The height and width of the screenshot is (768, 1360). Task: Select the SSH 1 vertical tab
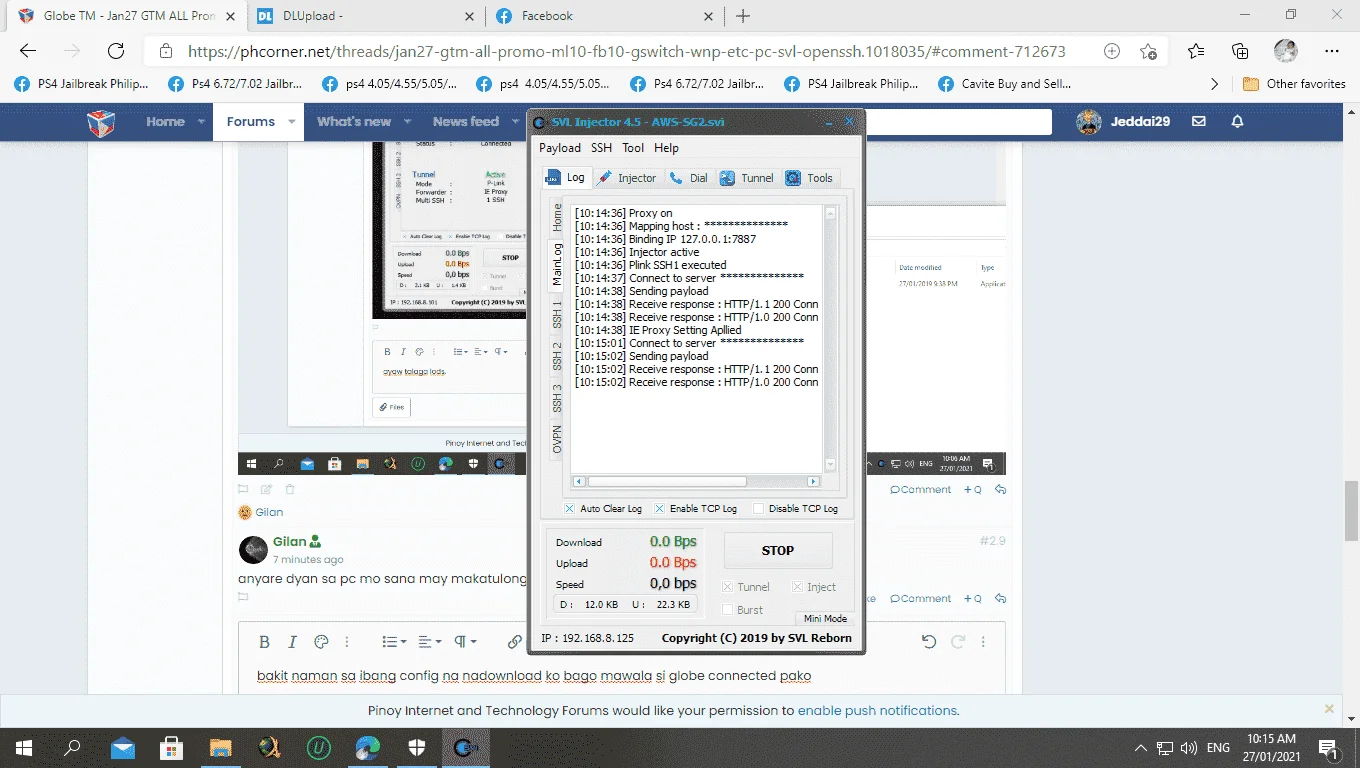point(557,314)
